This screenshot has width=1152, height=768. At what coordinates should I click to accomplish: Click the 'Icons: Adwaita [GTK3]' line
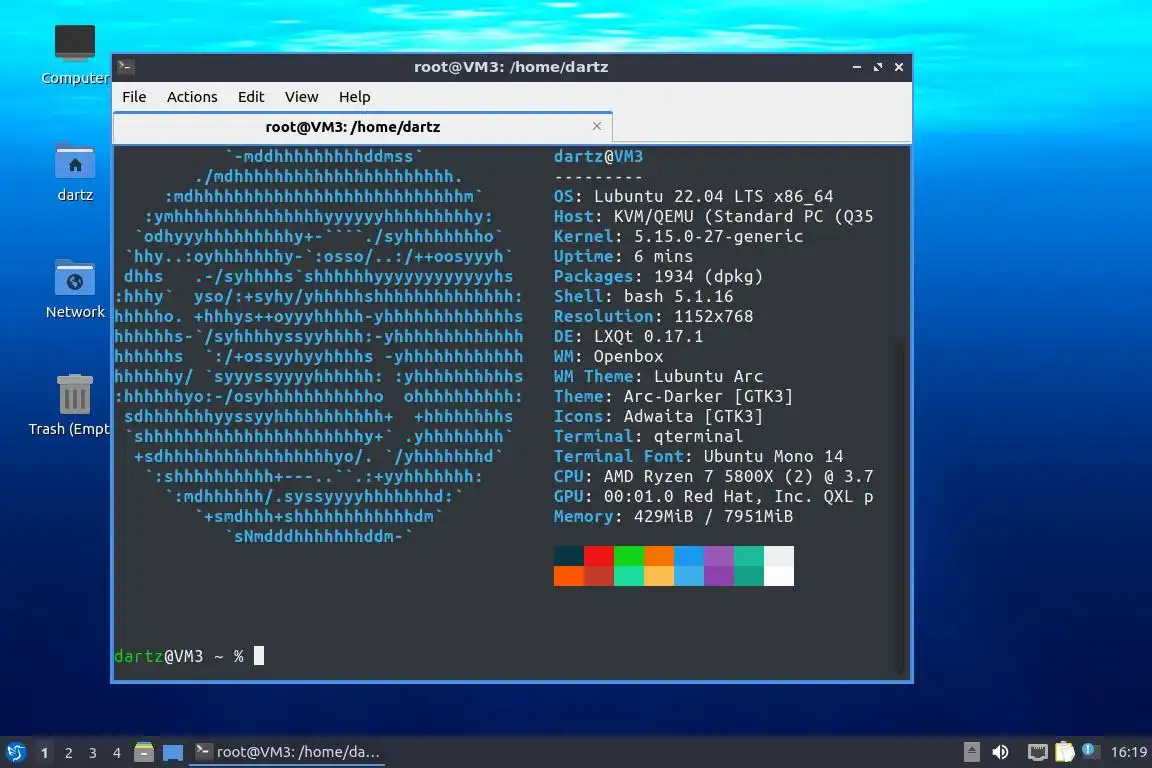(658, 416)
